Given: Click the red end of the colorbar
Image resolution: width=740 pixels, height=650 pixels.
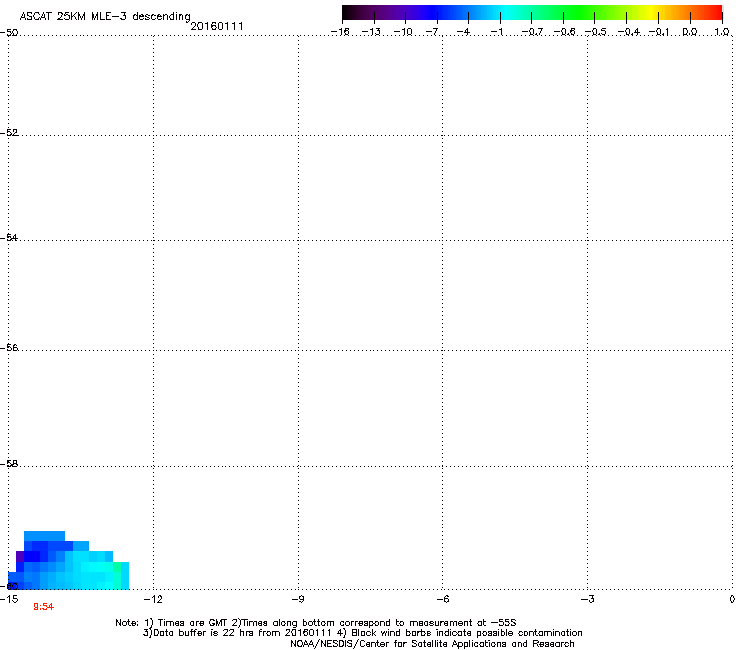Looking at the screenshot, I should pos(714,13).
